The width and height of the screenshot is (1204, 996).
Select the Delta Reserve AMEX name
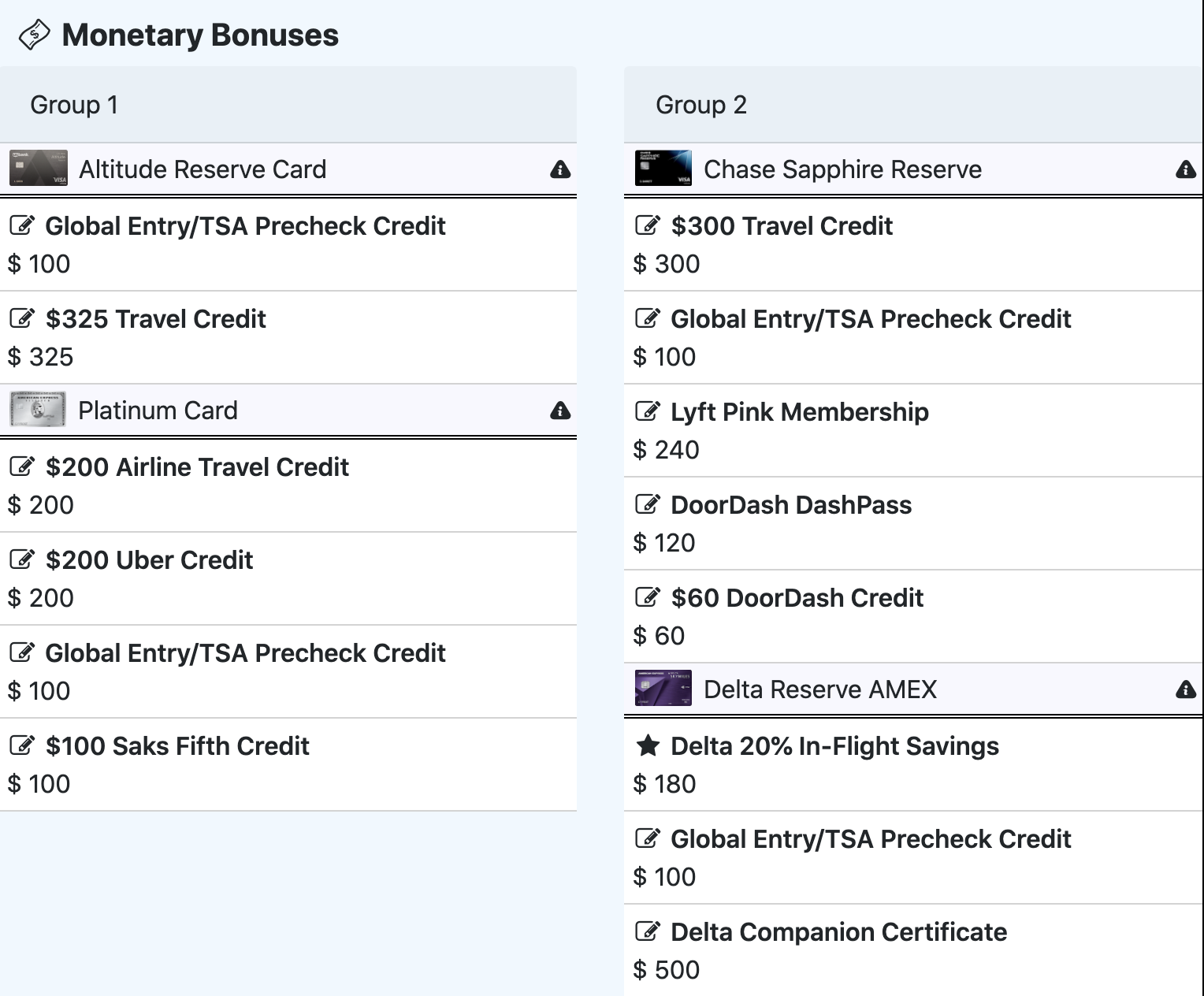pyautogui.click(x=820, y=689)
